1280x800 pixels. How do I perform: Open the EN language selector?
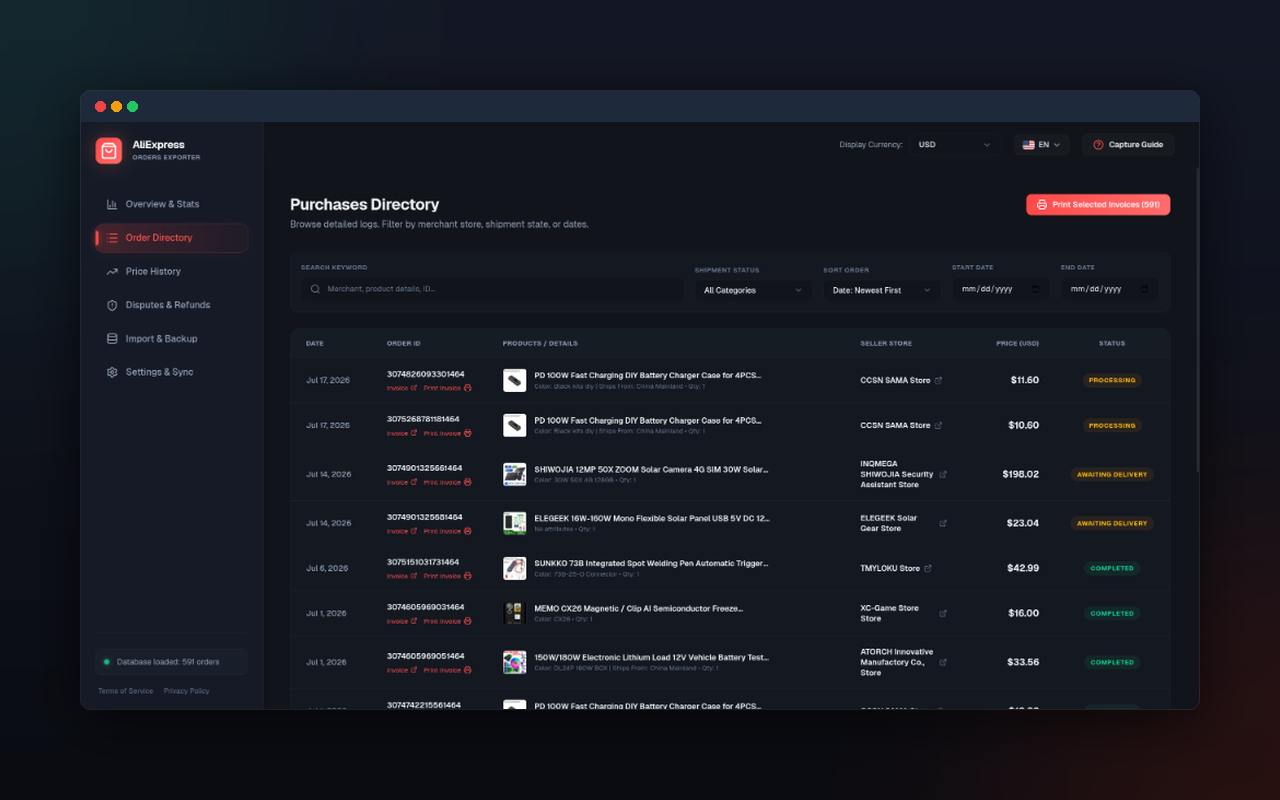(x=1042, y=145)
